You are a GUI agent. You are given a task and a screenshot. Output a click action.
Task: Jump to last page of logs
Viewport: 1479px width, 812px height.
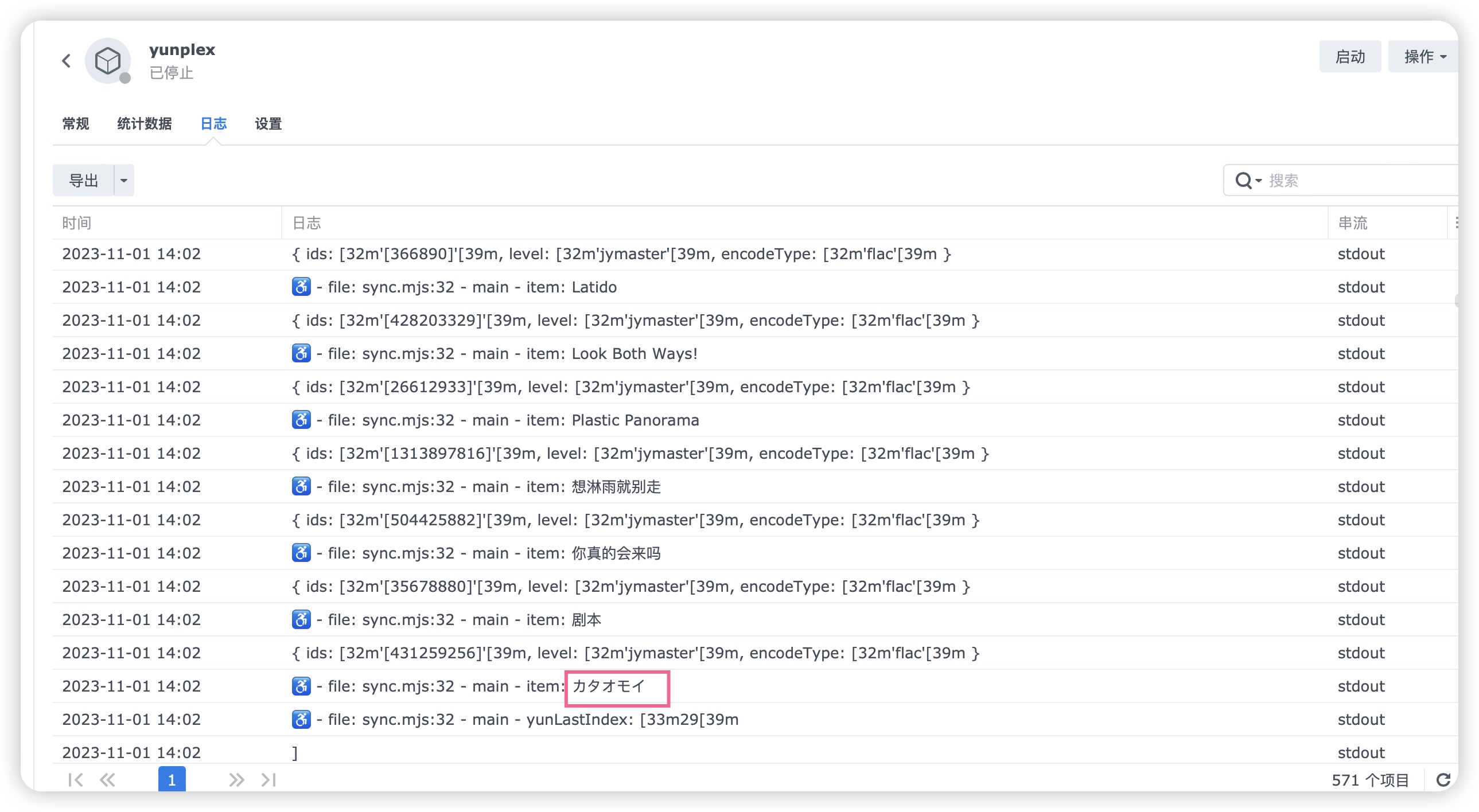[x=268, y=779]
